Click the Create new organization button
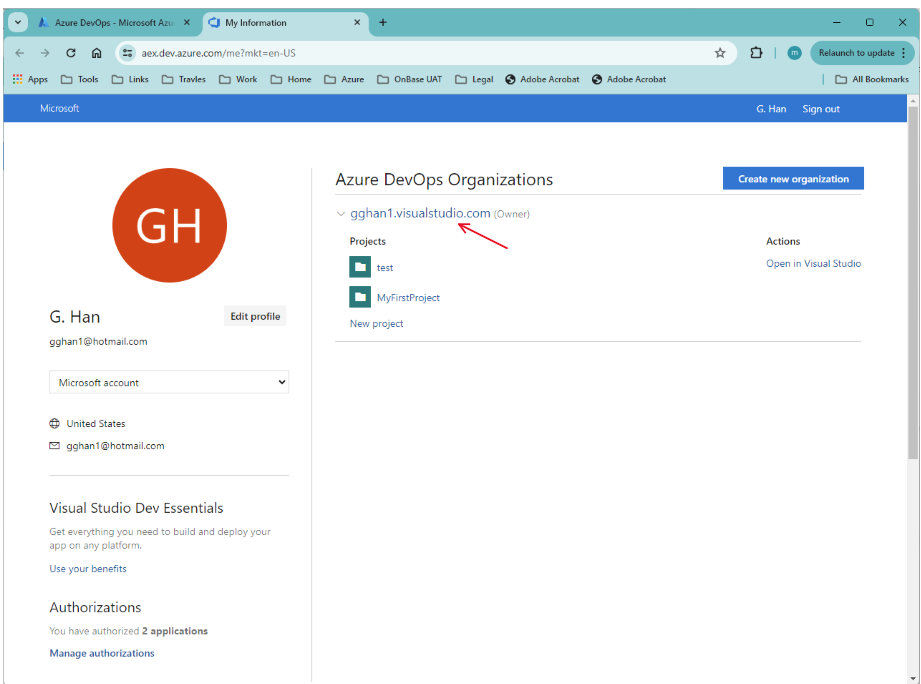The height and width of the screenshot is (684, 921). [792, 177]
